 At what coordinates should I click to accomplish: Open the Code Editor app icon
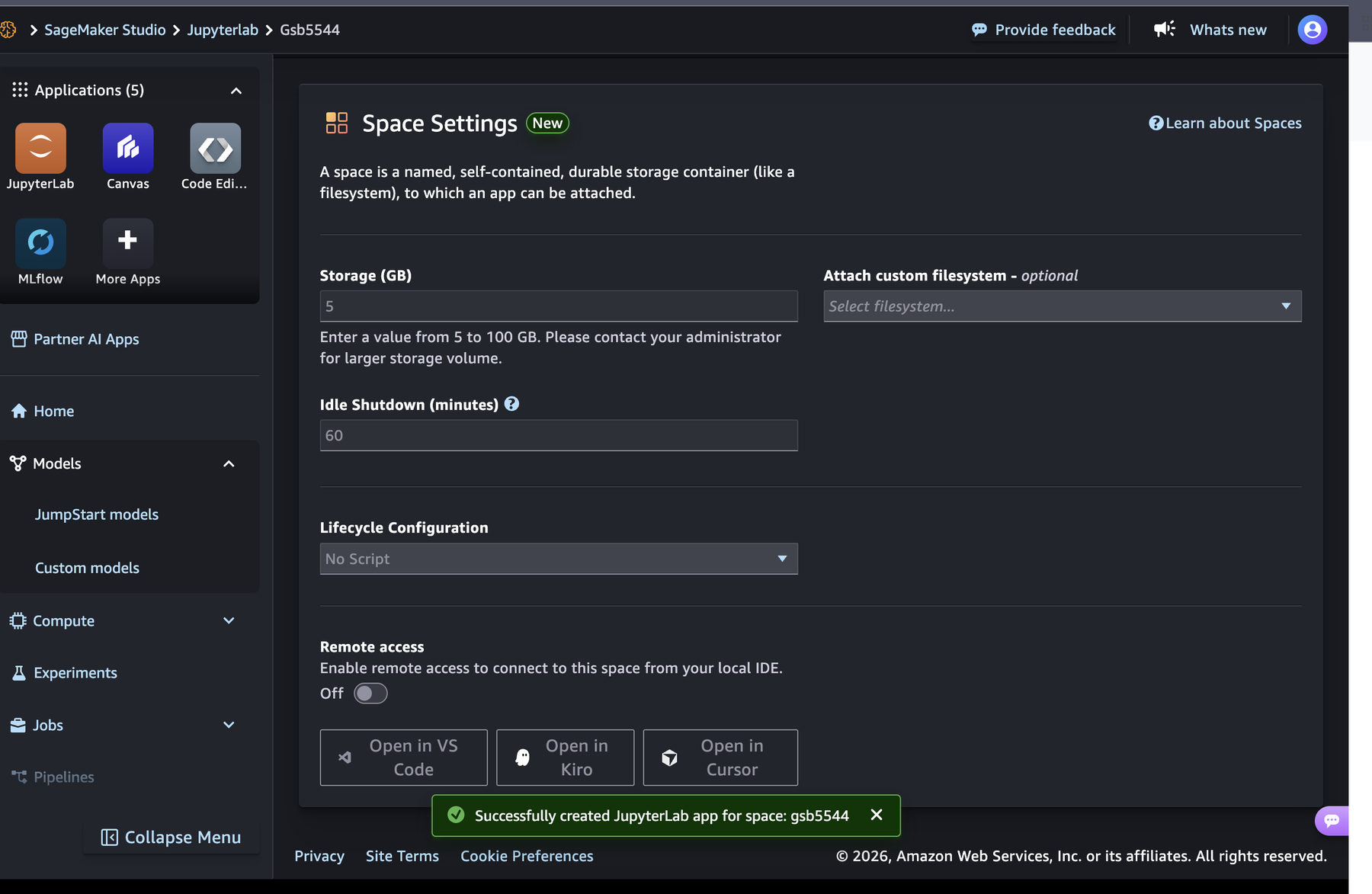pos(215,149)
